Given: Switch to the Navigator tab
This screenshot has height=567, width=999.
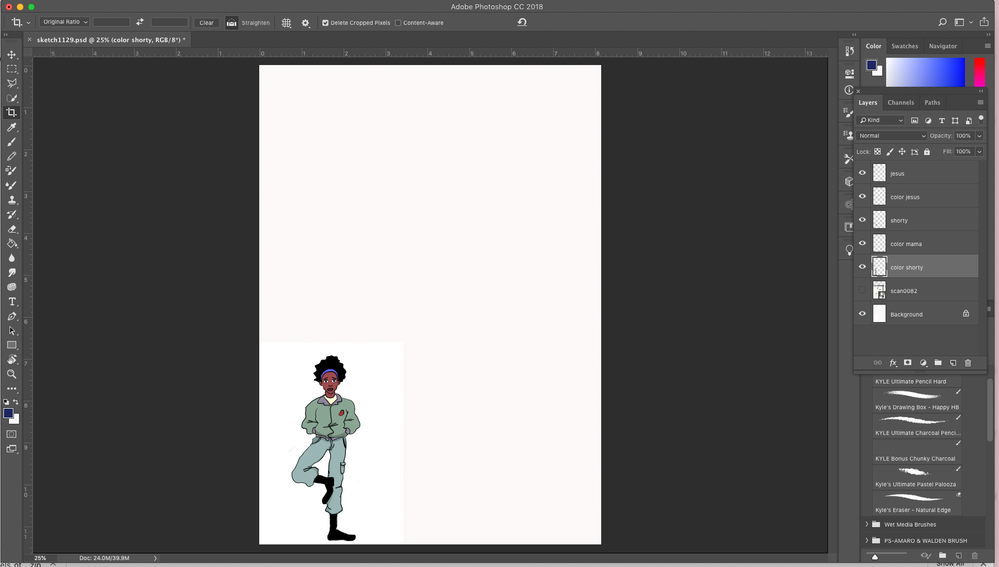Looking at the screenshot, I should [x=942, y=46].
